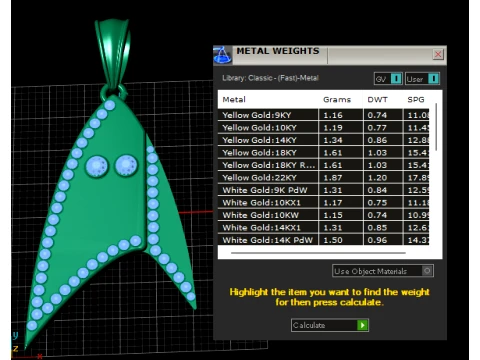Click the horizontal scrollbar under metals table
480x360 pixels.
[318, 253]
